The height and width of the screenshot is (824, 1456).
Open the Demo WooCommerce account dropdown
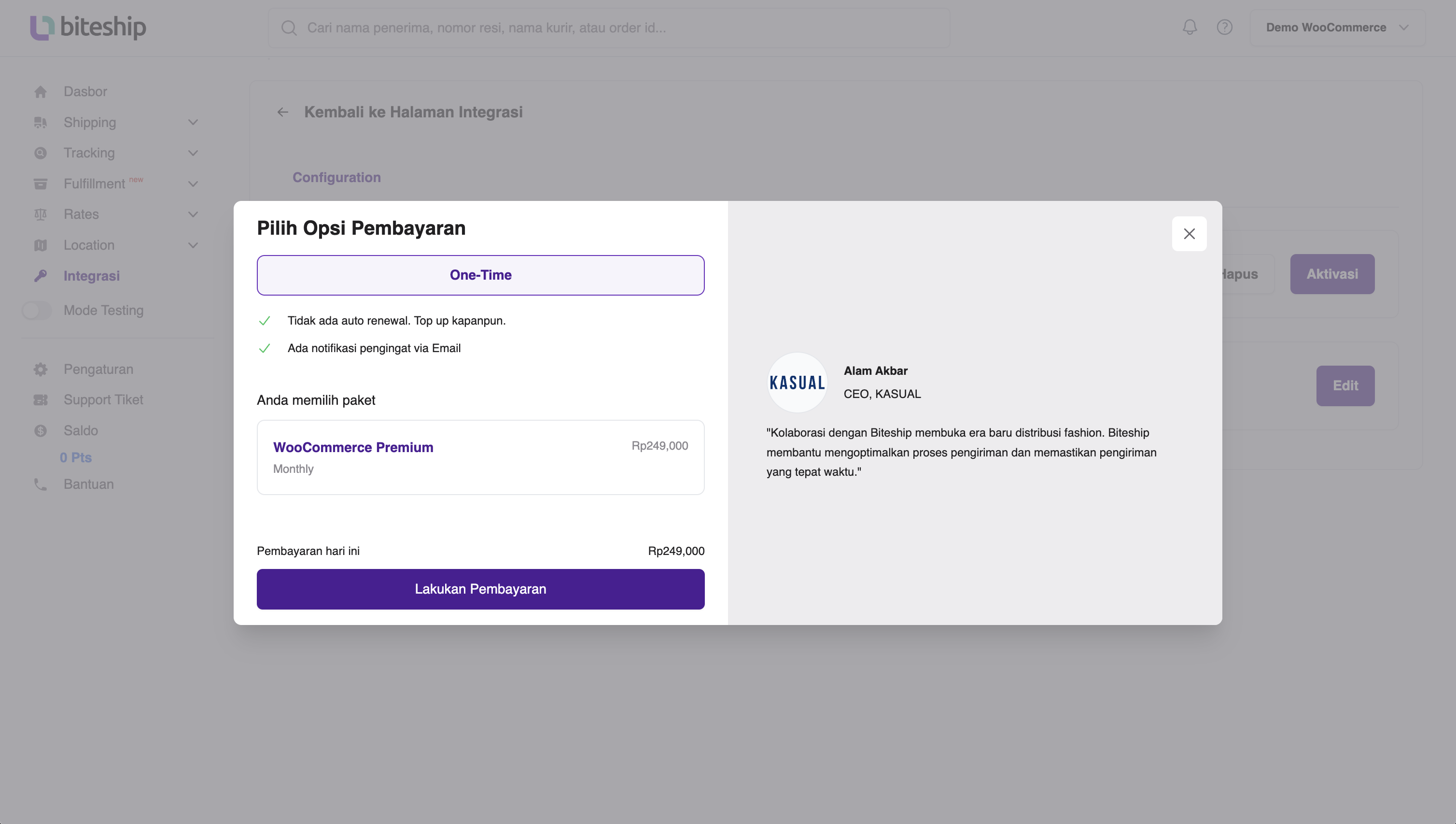(1337, 27)
